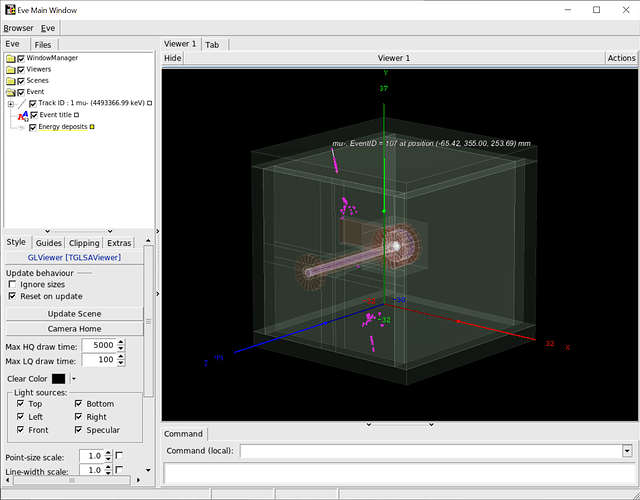The height and width of the screenshot is (500, 640).
Task: Click the Camera Home button
Action: (x=74, y=329)
